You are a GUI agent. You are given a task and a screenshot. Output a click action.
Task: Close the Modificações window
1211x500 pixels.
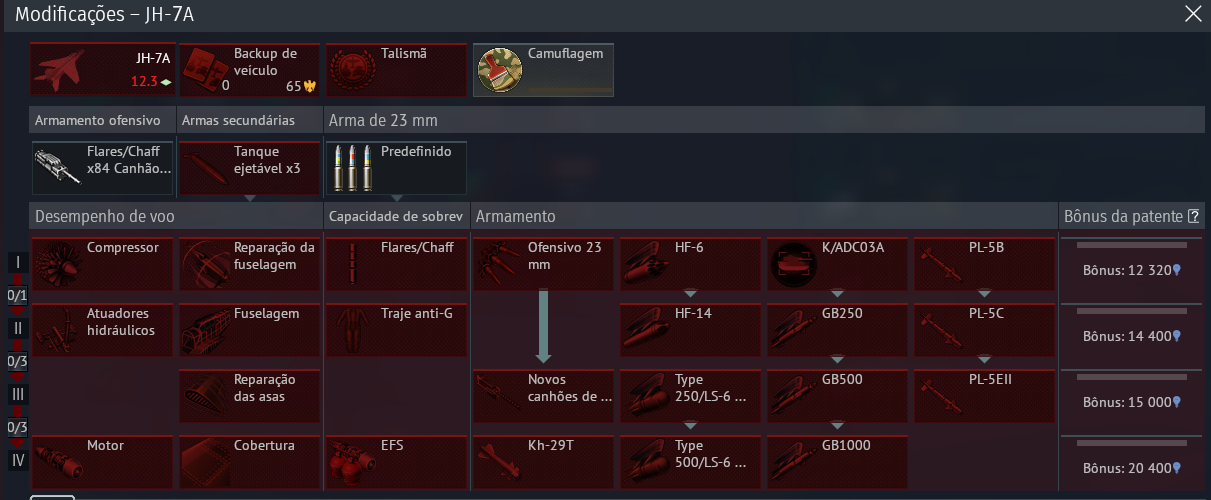click(1192, 14)
